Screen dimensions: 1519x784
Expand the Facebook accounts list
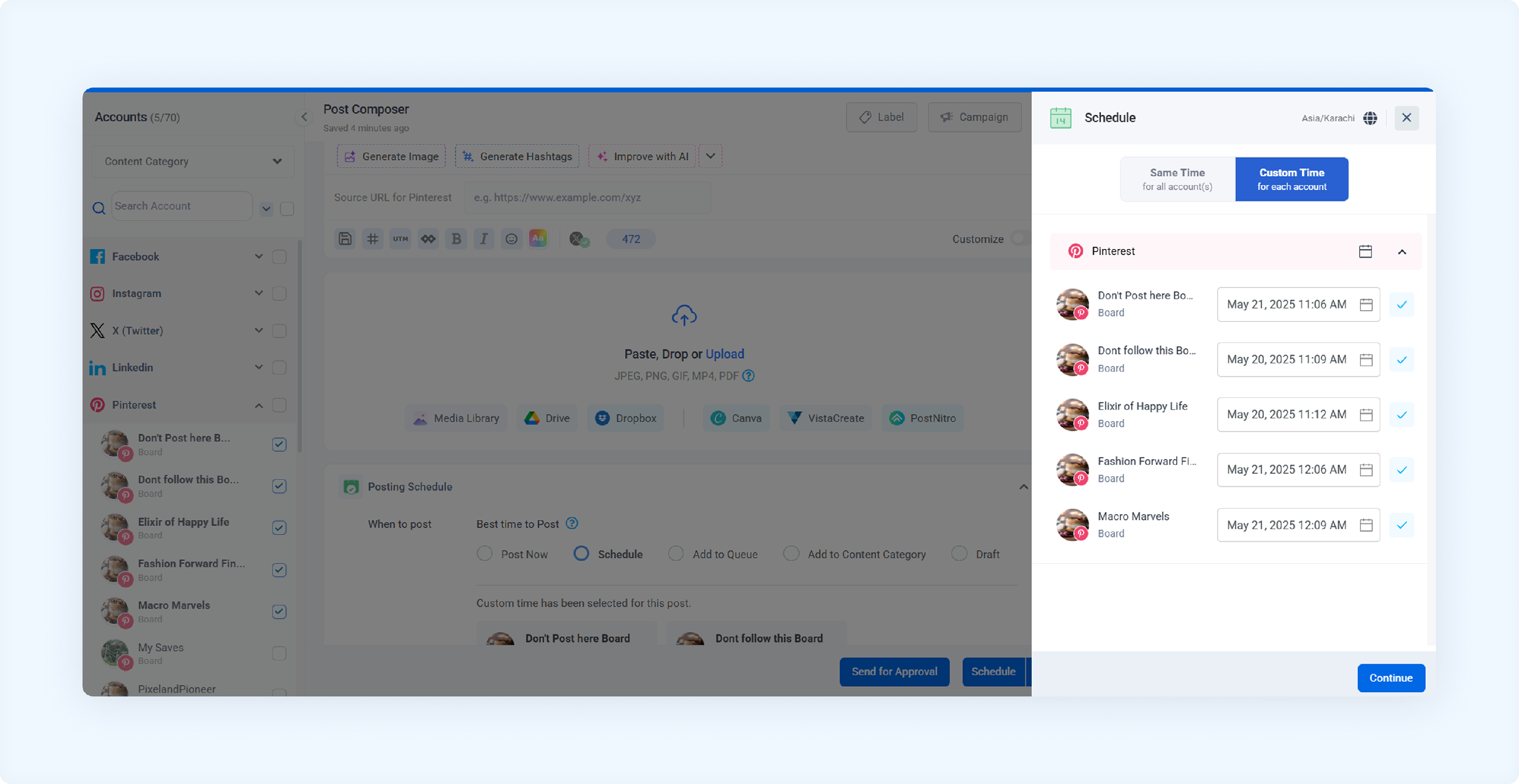click(x=259, y=257)
